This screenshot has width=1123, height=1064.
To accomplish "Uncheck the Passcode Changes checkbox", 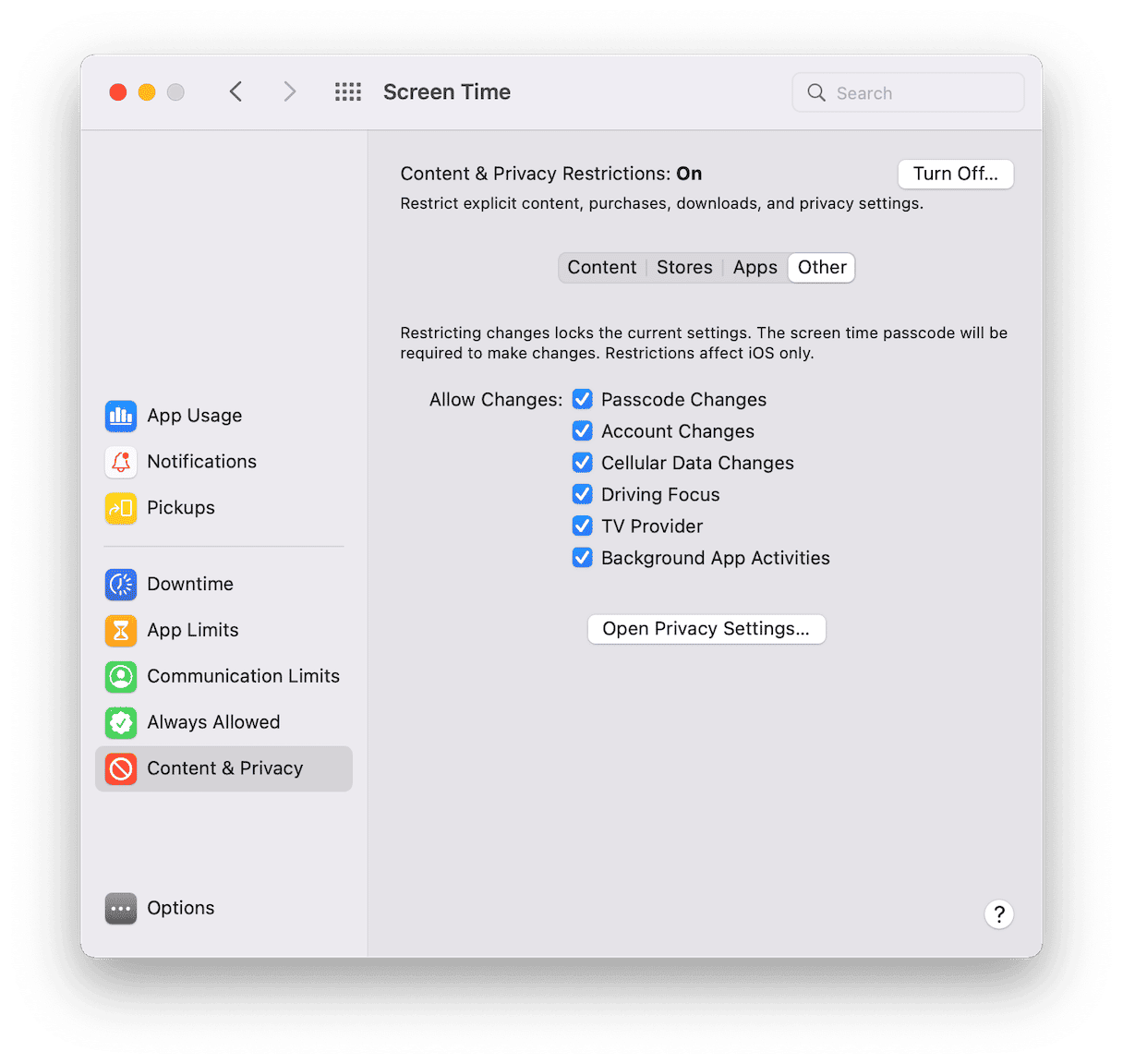I will 582,399.
